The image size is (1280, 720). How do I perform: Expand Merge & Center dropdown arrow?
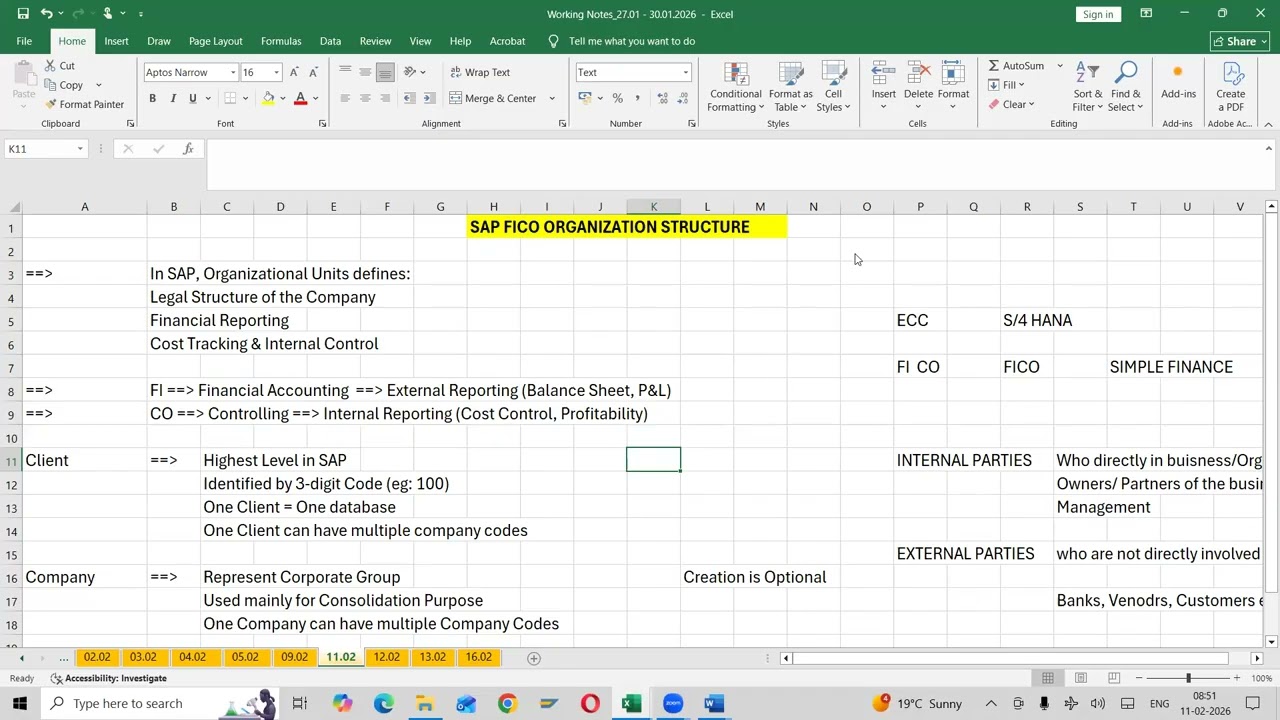coord(551,98)
